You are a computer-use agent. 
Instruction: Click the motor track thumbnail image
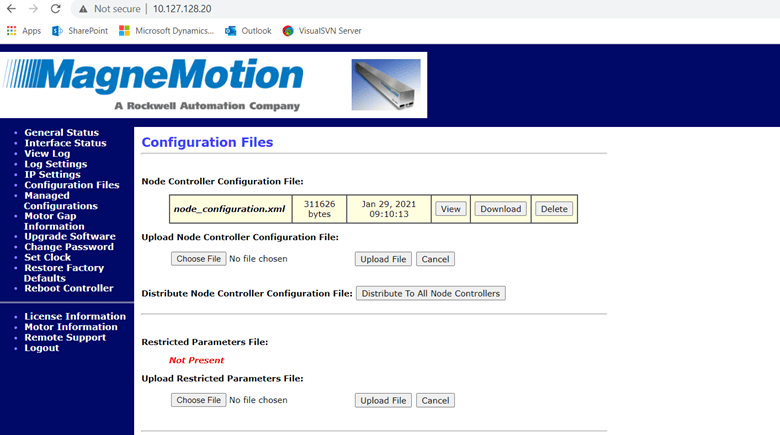(x=386, y=85)
